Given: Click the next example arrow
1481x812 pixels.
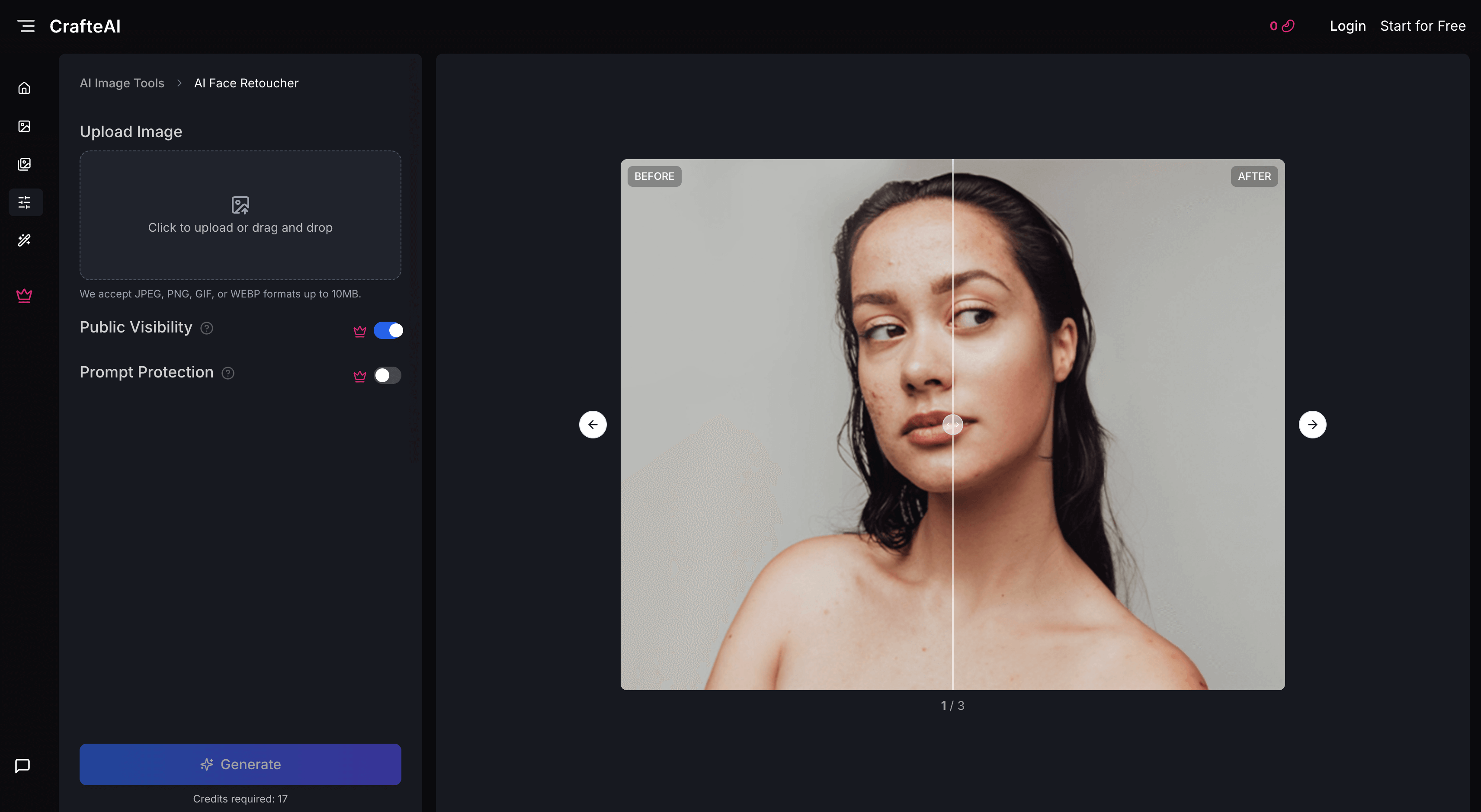Looking at the screenshot, I should (1313, 424).
